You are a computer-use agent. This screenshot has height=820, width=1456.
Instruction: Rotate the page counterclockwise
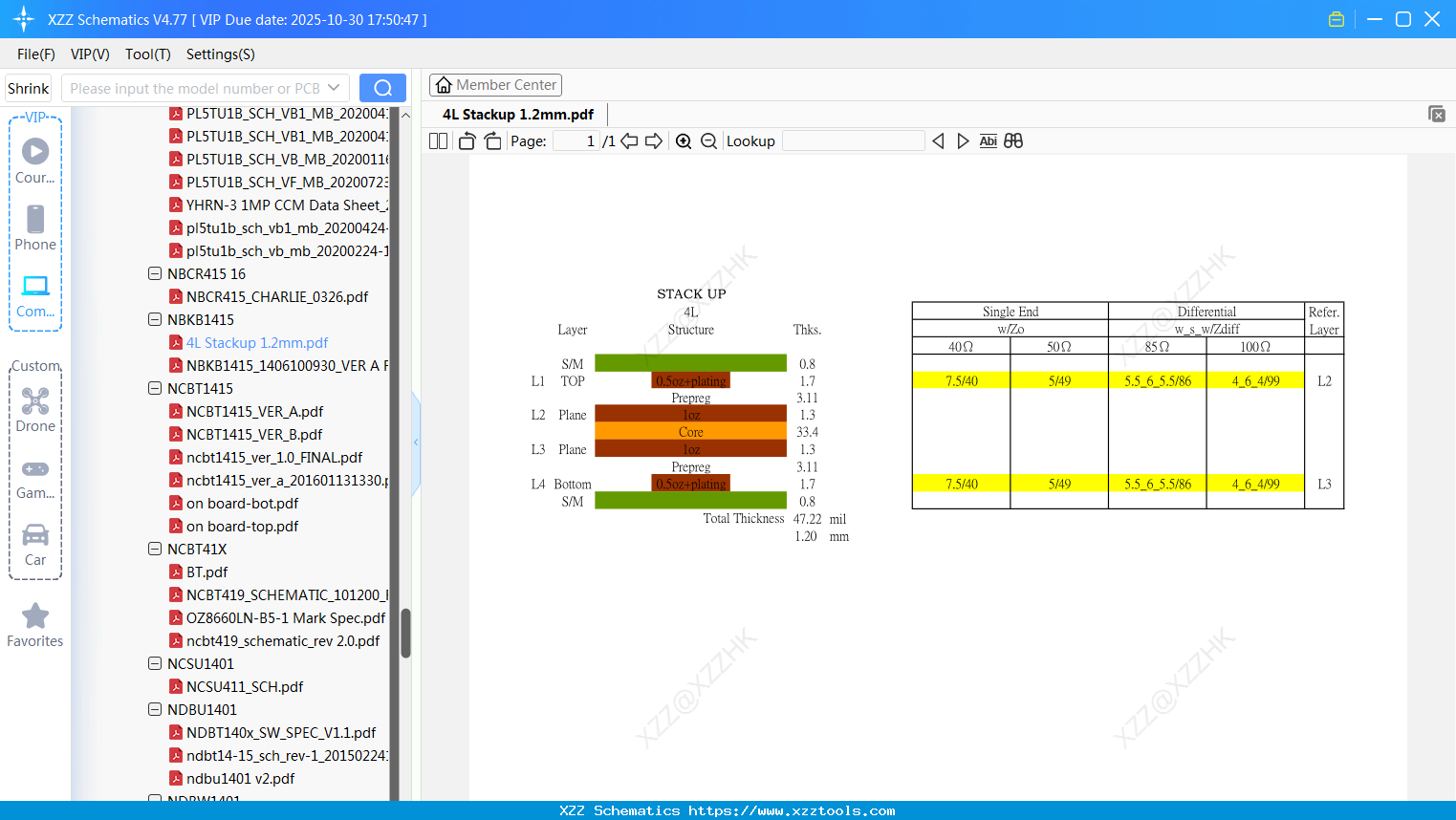(467, 141)
